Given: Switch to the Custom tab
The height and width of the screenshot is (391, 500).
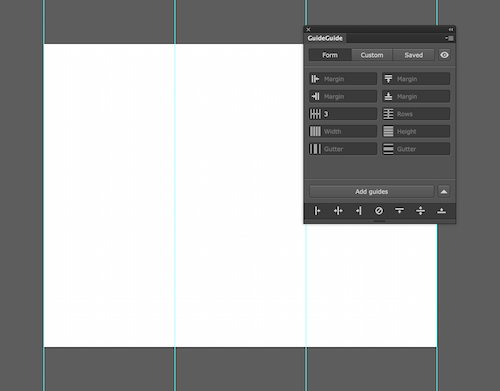Looking at the screenshot, I should pos(372,55).
